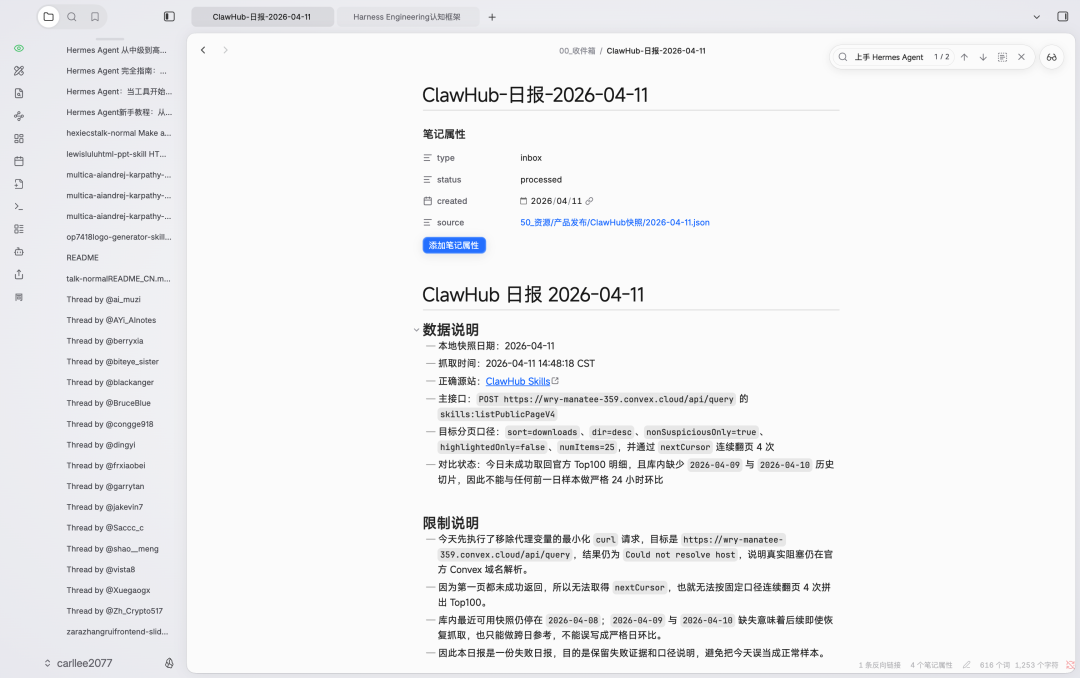Viewport: 1080px width, 678px height.
Task: Go to previous search match
Action: tap(964, 57)
